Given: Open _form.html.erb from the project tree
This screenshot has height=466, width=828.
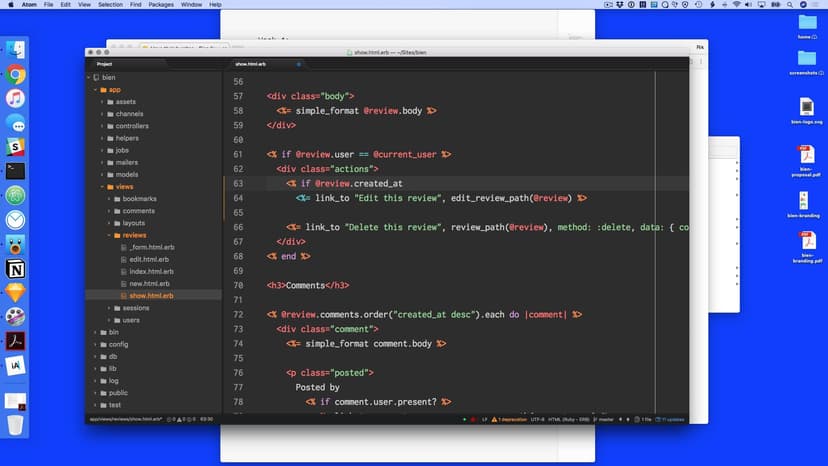Looking at the screenshot, I should (151, 247).
